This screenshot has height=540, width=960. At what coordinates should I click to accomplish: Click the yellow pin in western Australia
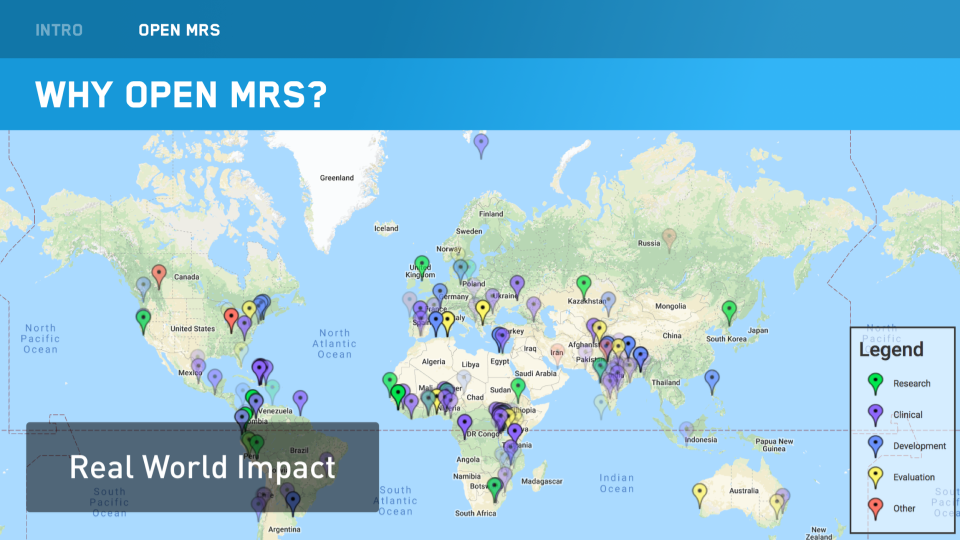point(700,492)
